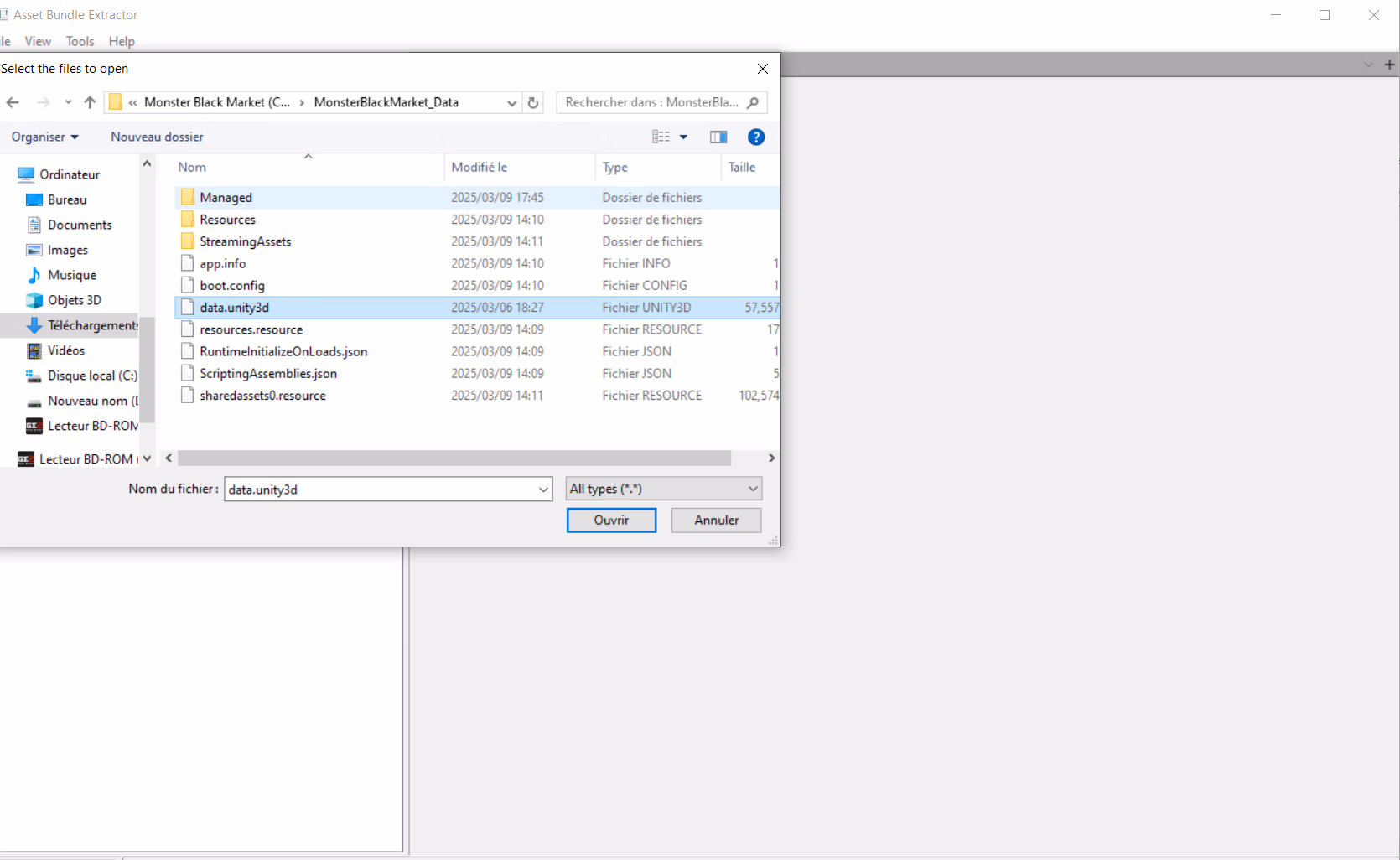Click the Ouvrir button
This screenshot has height=860, width=1400.
click(611, 521)
